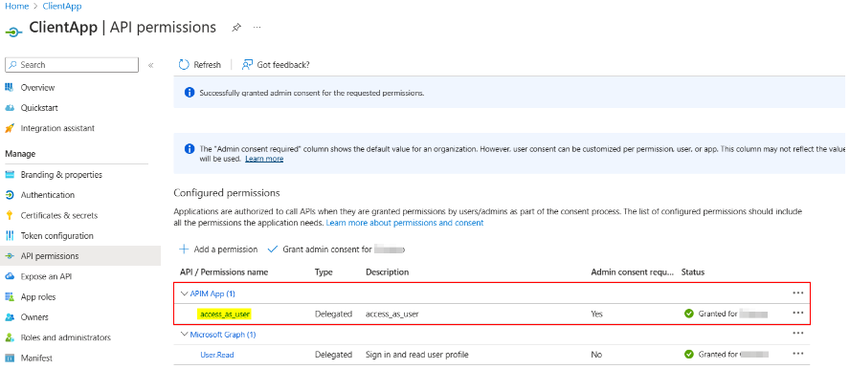Click the Authentication sidebar icon
The image size is (850, 369).
[9, 195]
